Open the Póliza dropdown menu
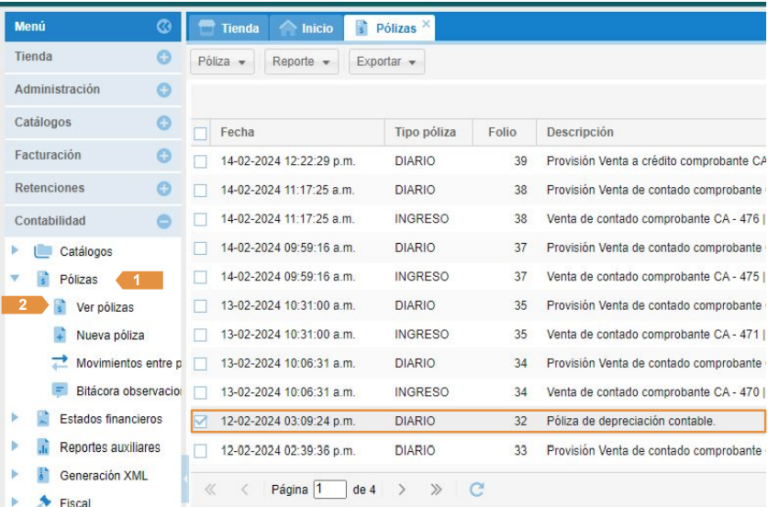Screen dimensions: 768x507 coord(222,62)
